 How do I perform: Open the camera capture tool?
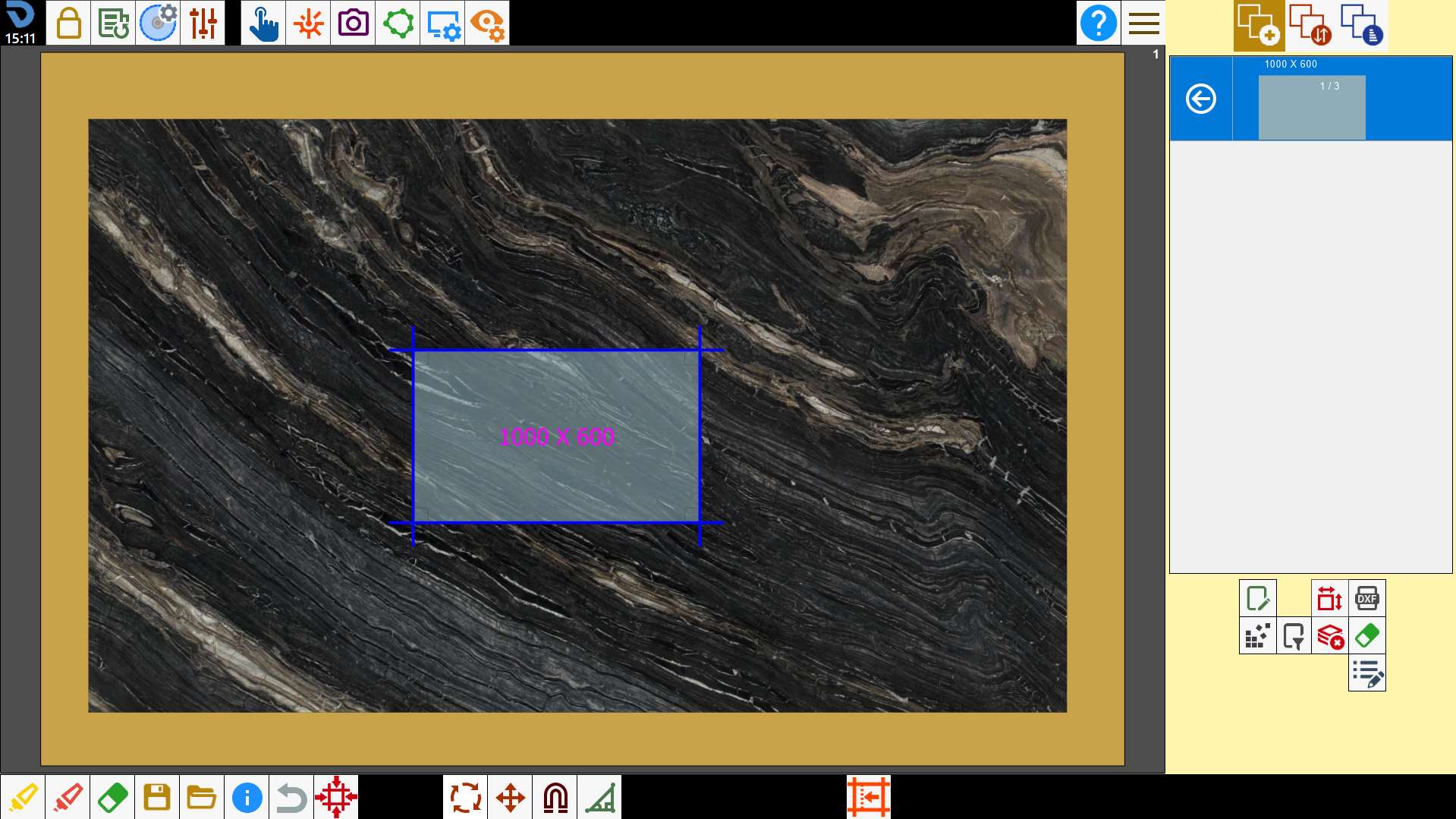[353, 23]
